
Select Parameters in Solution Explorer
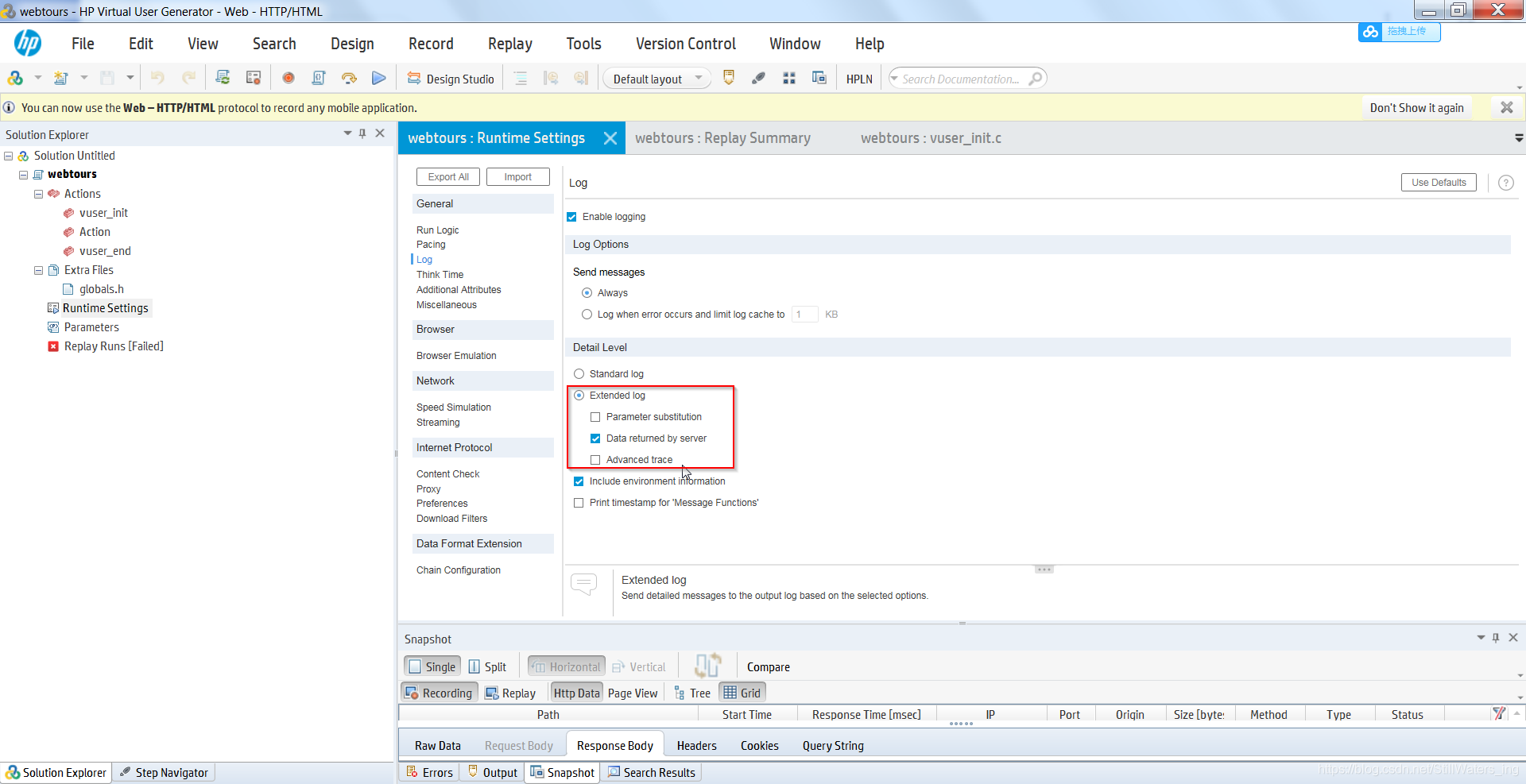click(x=91, y=327)
